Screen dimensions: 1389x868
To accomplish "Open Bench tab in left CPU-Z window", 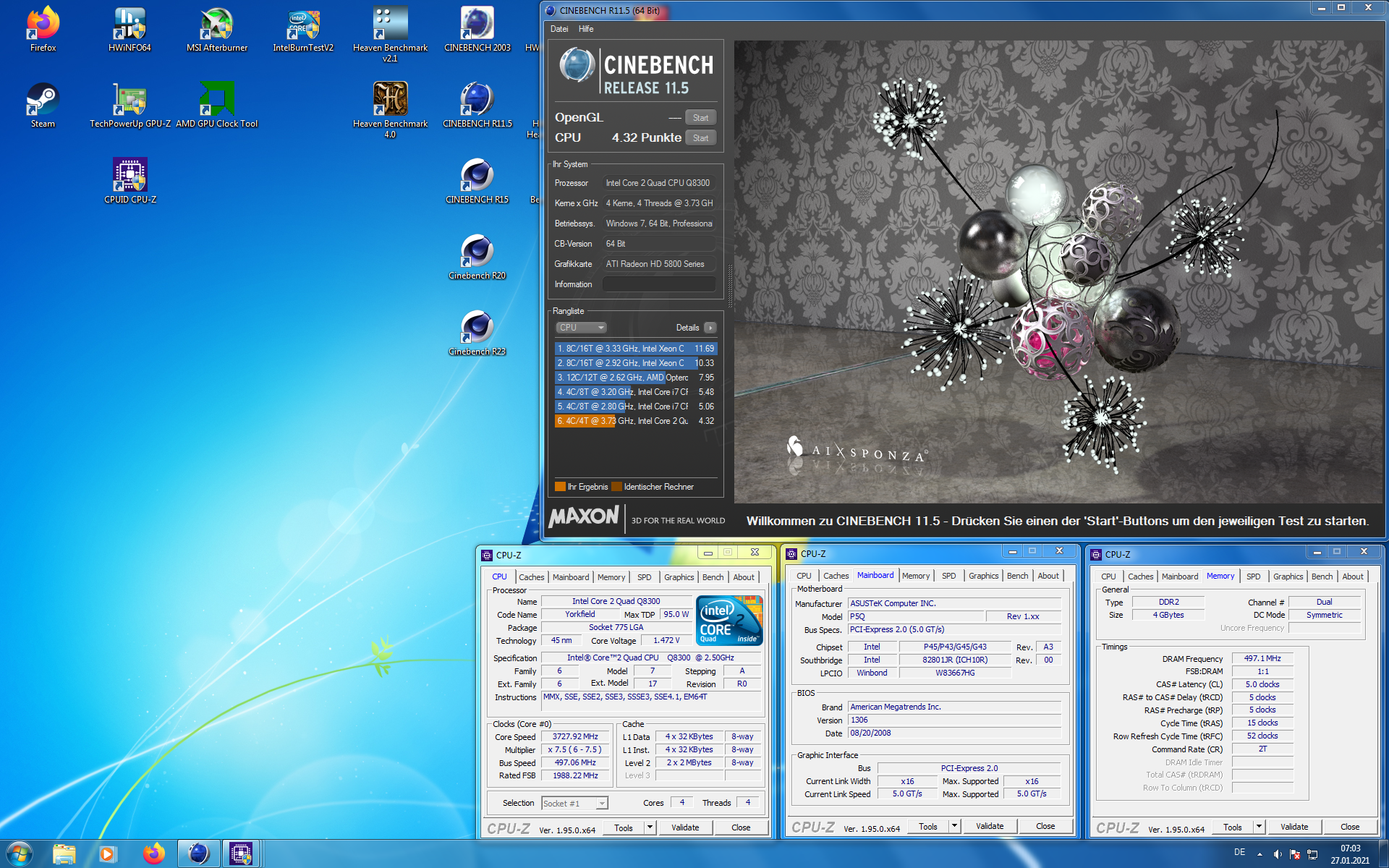I will pos(713,577).
